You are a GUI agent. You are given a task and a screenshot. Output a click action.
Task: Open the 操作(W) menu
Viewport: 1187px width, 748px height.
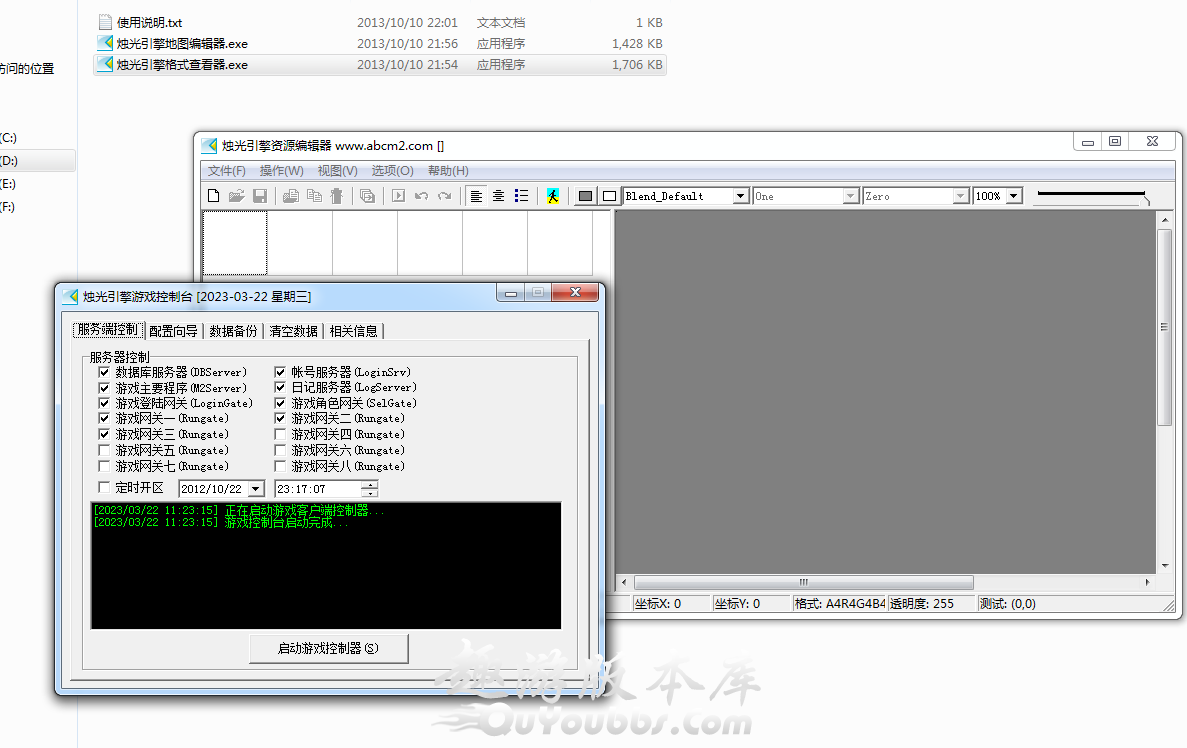[x=281, y=171]
